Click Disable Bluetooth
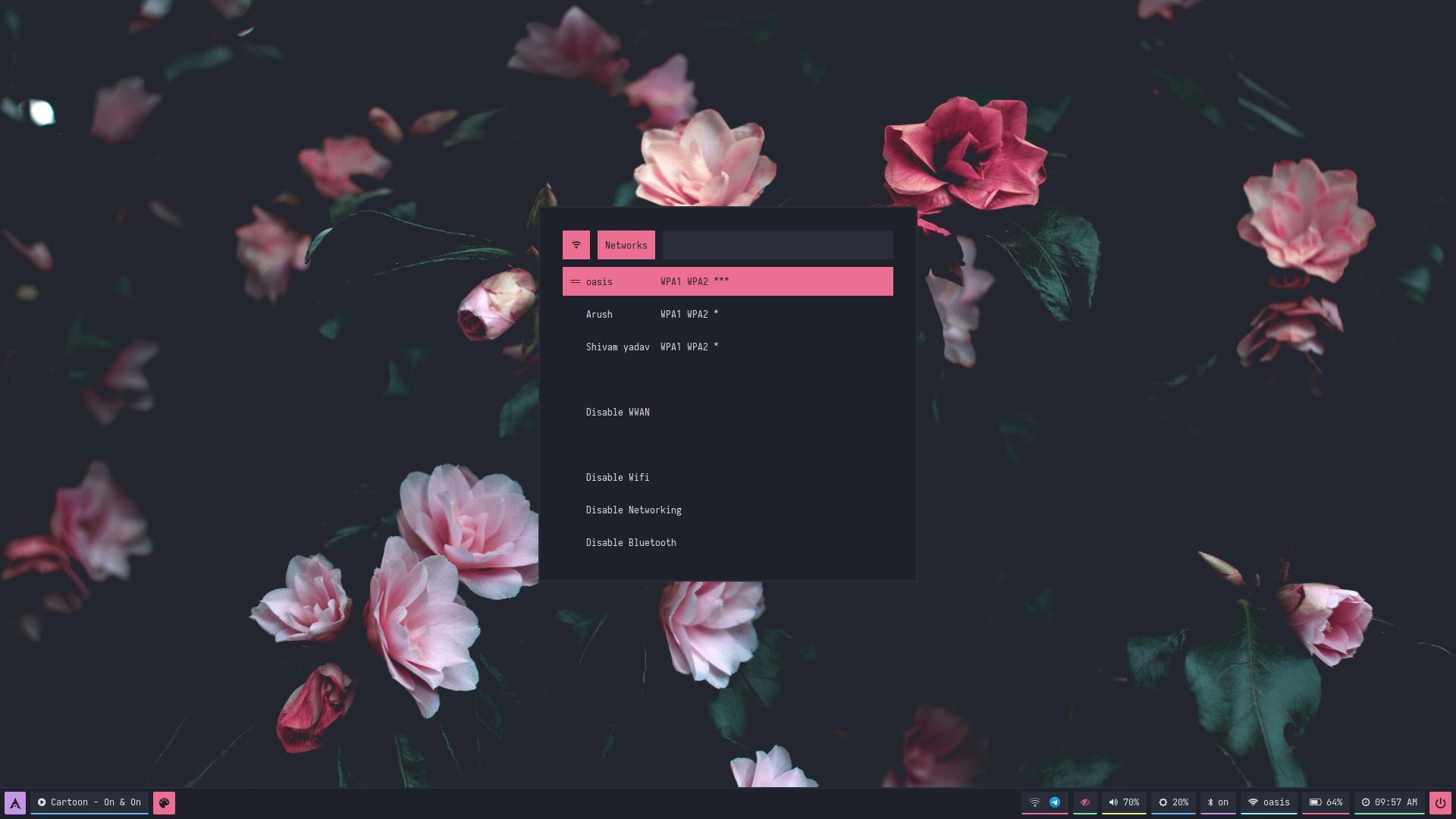Image resolution: width=1456 pixels, height=819 pixels. tap(631, 542)
